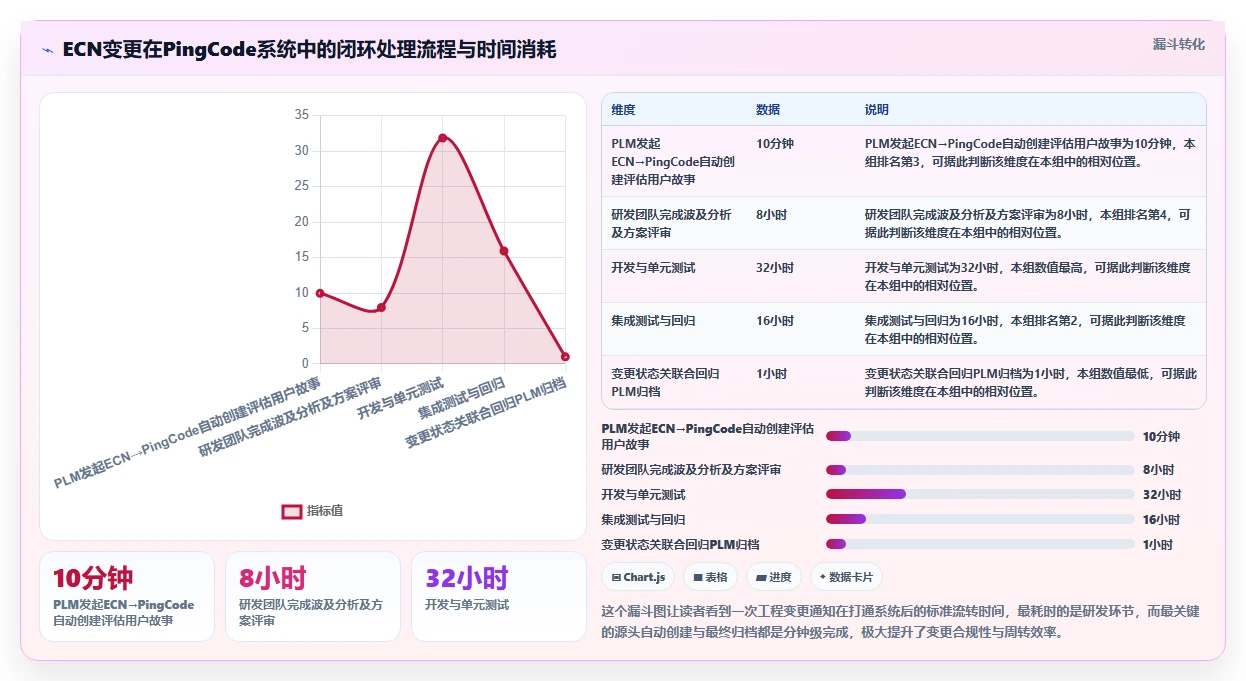This screenshot has height=681, width=1246.
Task: Select the 表格 tag chip
Action: 710,577
